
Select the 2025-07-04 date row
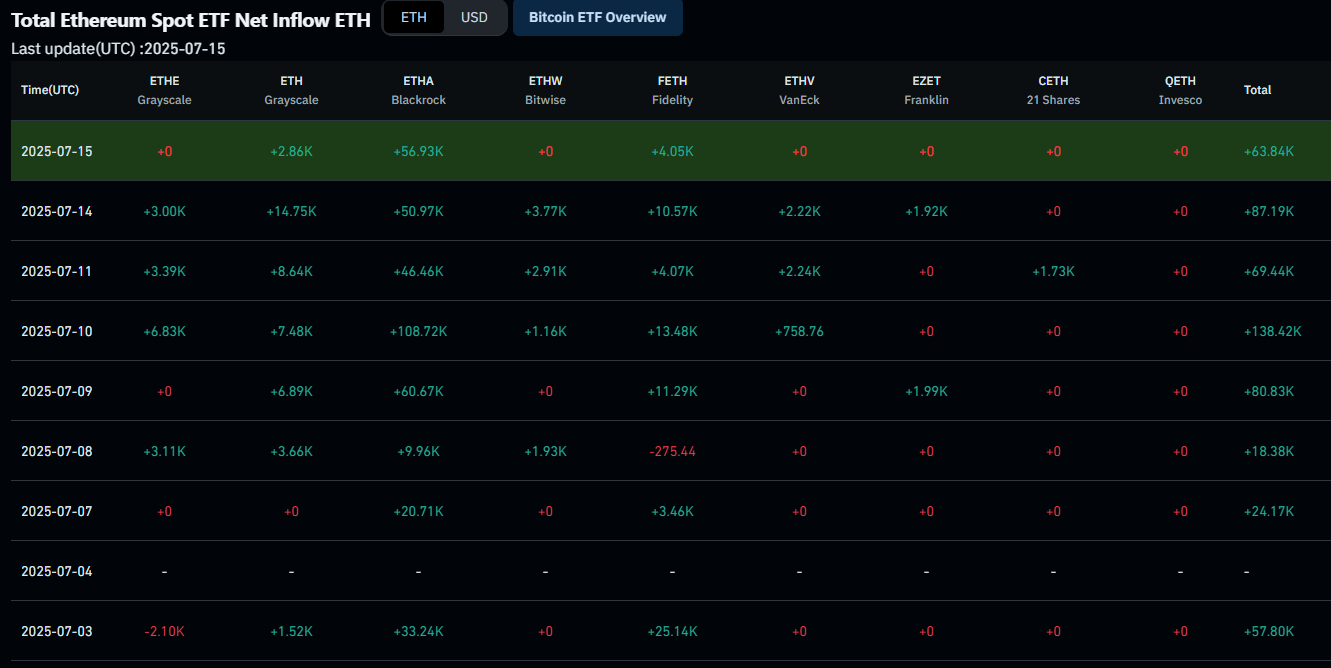pos(56,571)
